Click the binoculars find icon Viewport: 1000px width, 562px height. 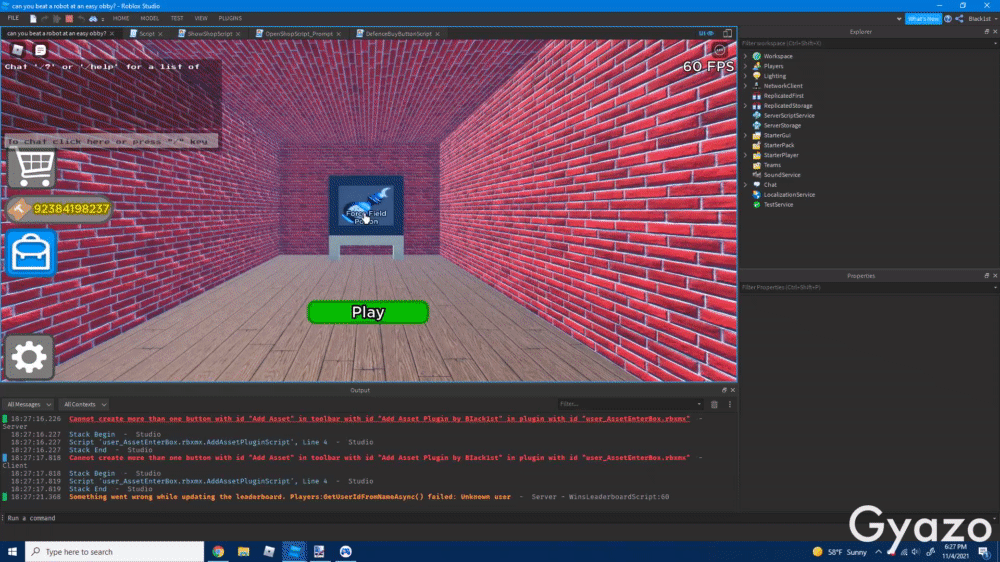93,18
